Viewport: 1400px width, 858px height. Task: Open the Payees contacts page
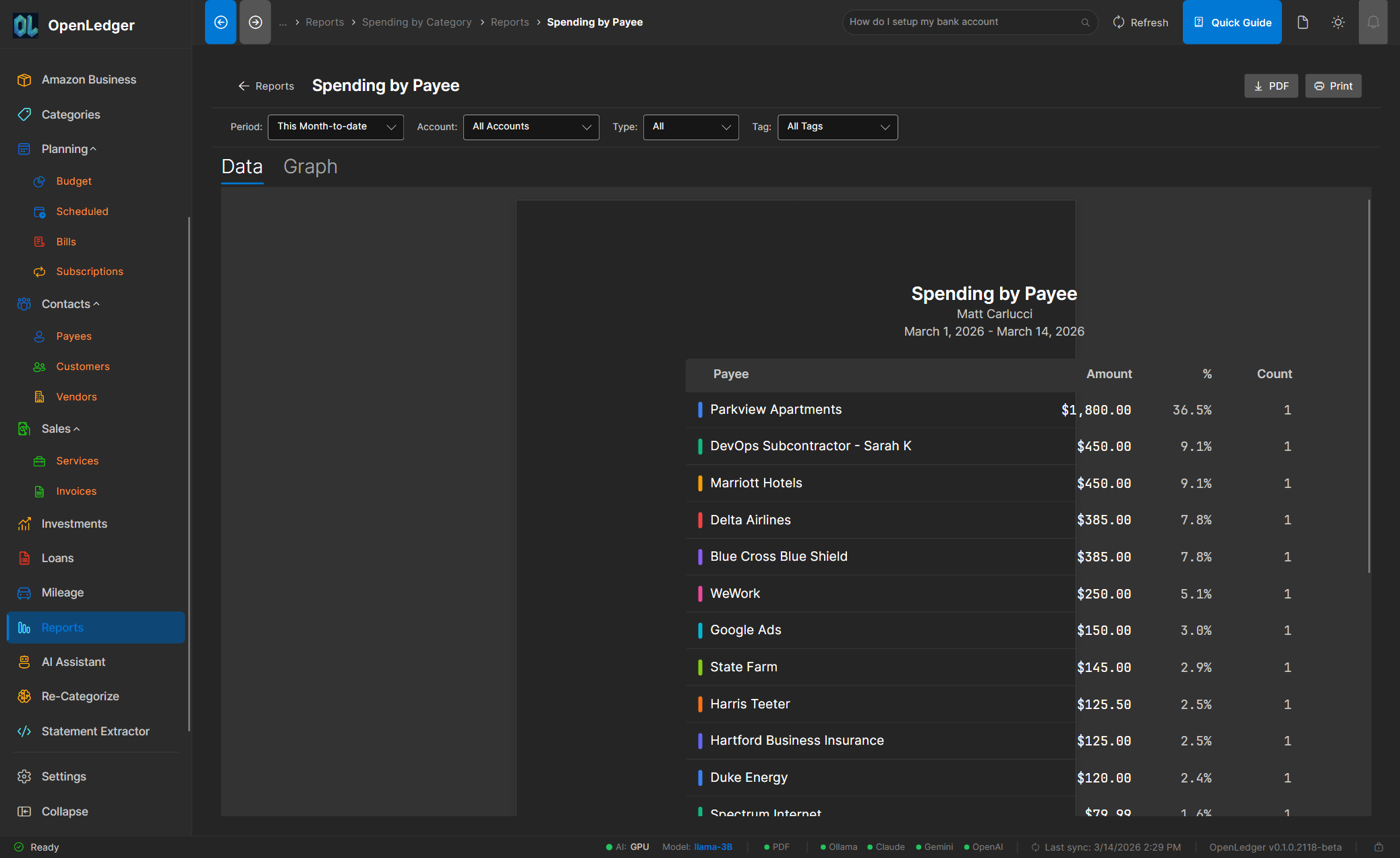[x=74, y=336]
